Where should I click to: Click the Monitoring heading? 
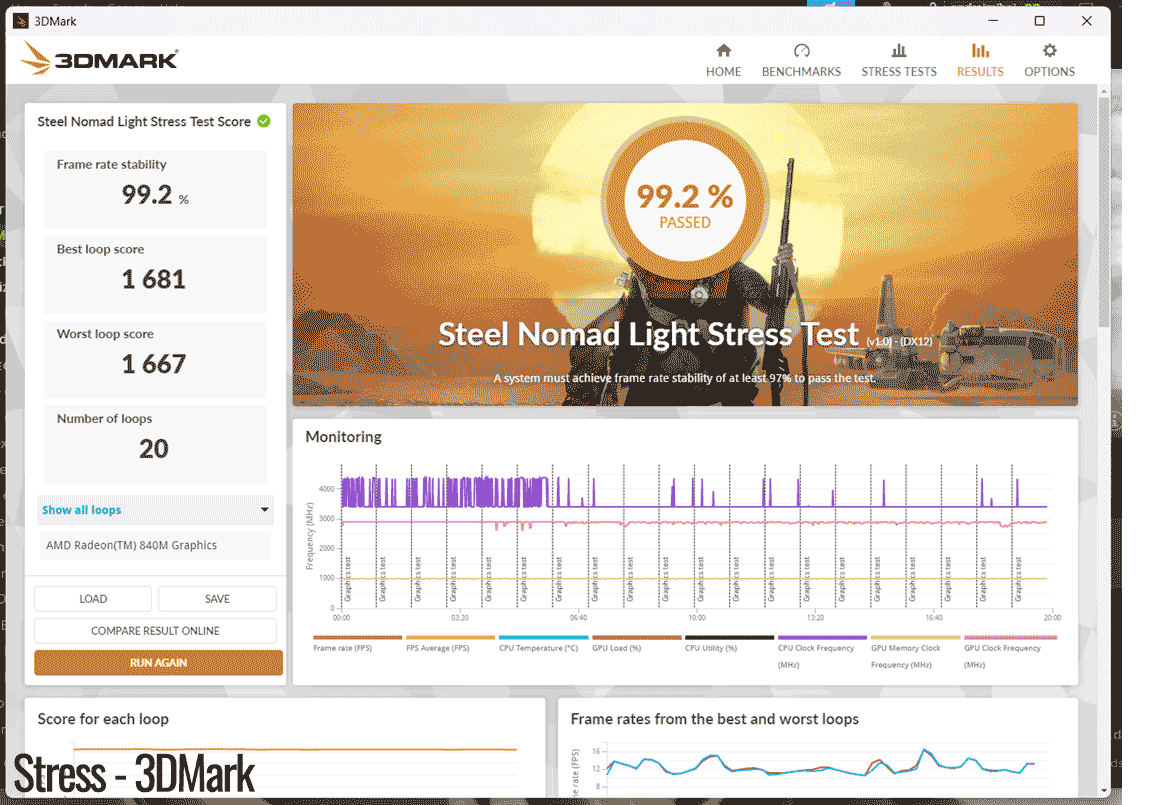click(343, 436)
